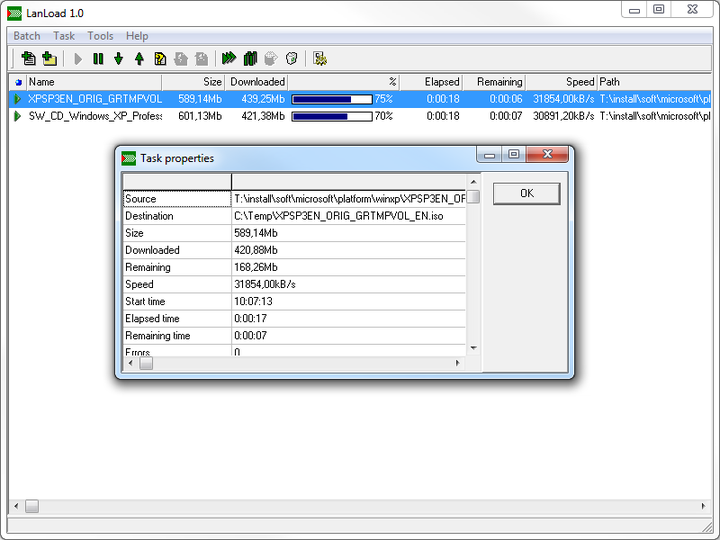Viewport: 720px width, 540px height.
Task: Click properties grid scroll down arrow
Action: coord(473,348)
